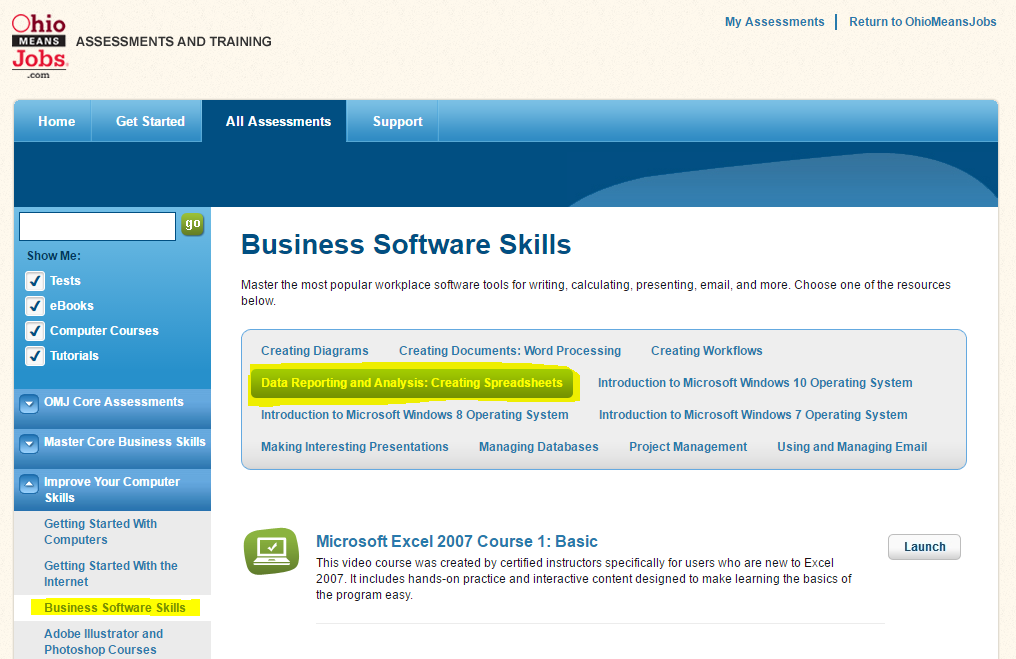Viewport: 1016px width, 659px height.
Task: Uncheck the eBooks checkbox
Action: 35,306
